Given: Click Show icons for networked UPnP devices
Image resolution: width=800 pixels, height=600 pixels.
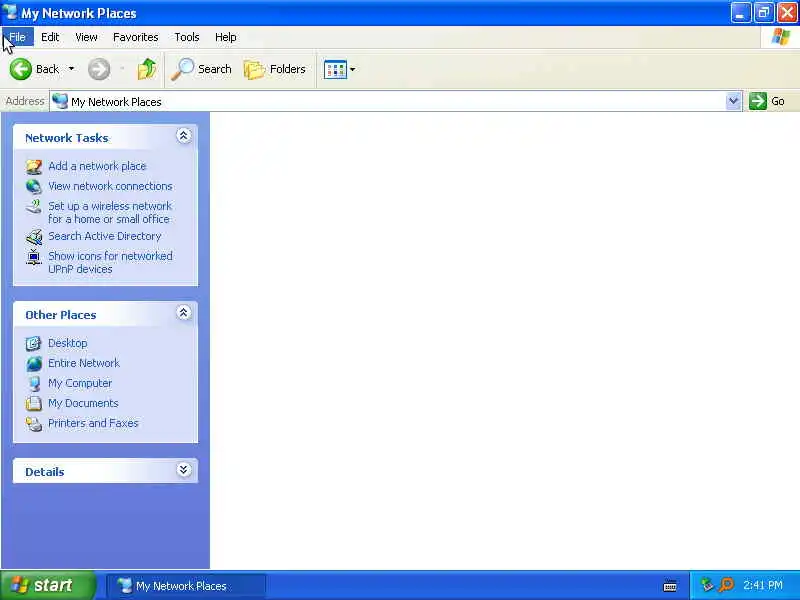Looking at the screenshot, I should (110, 263).
